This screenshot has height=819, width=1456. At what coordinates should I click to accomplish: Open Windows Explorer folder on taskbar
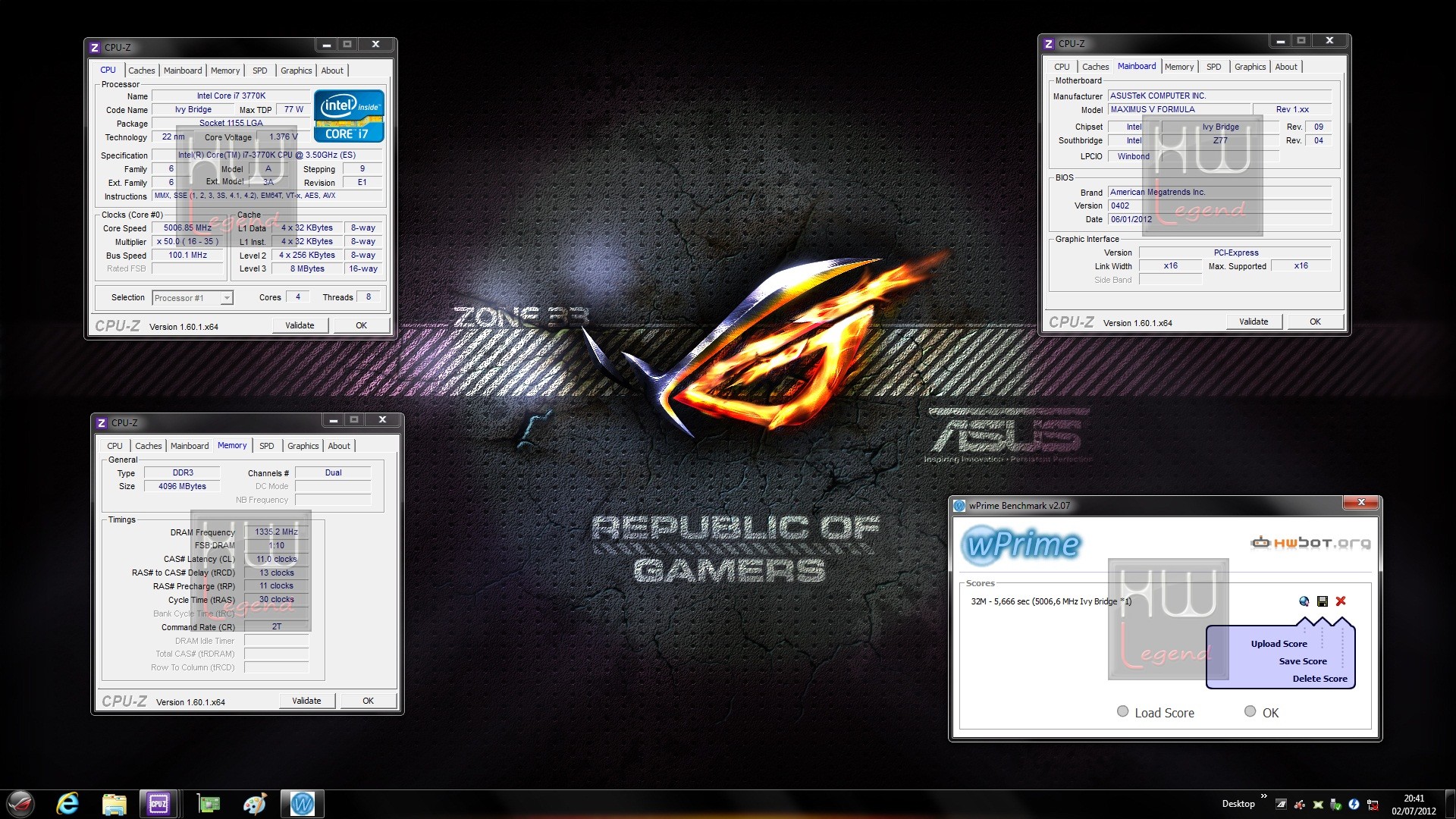pos(114,804)
